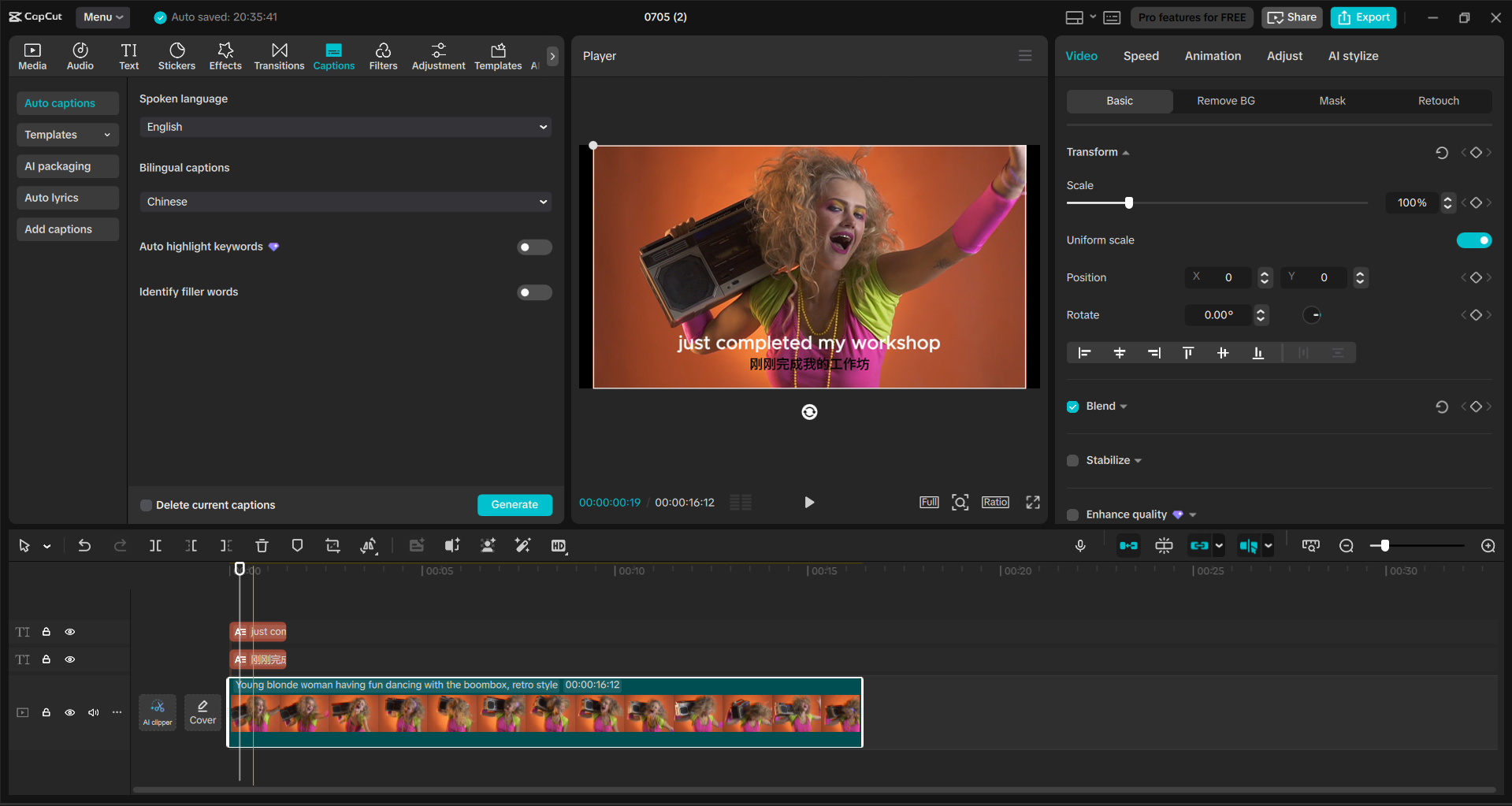The width and height of the screenshot is (1512, 806).
Task: Lock the main video track
Action: point(46,712)
